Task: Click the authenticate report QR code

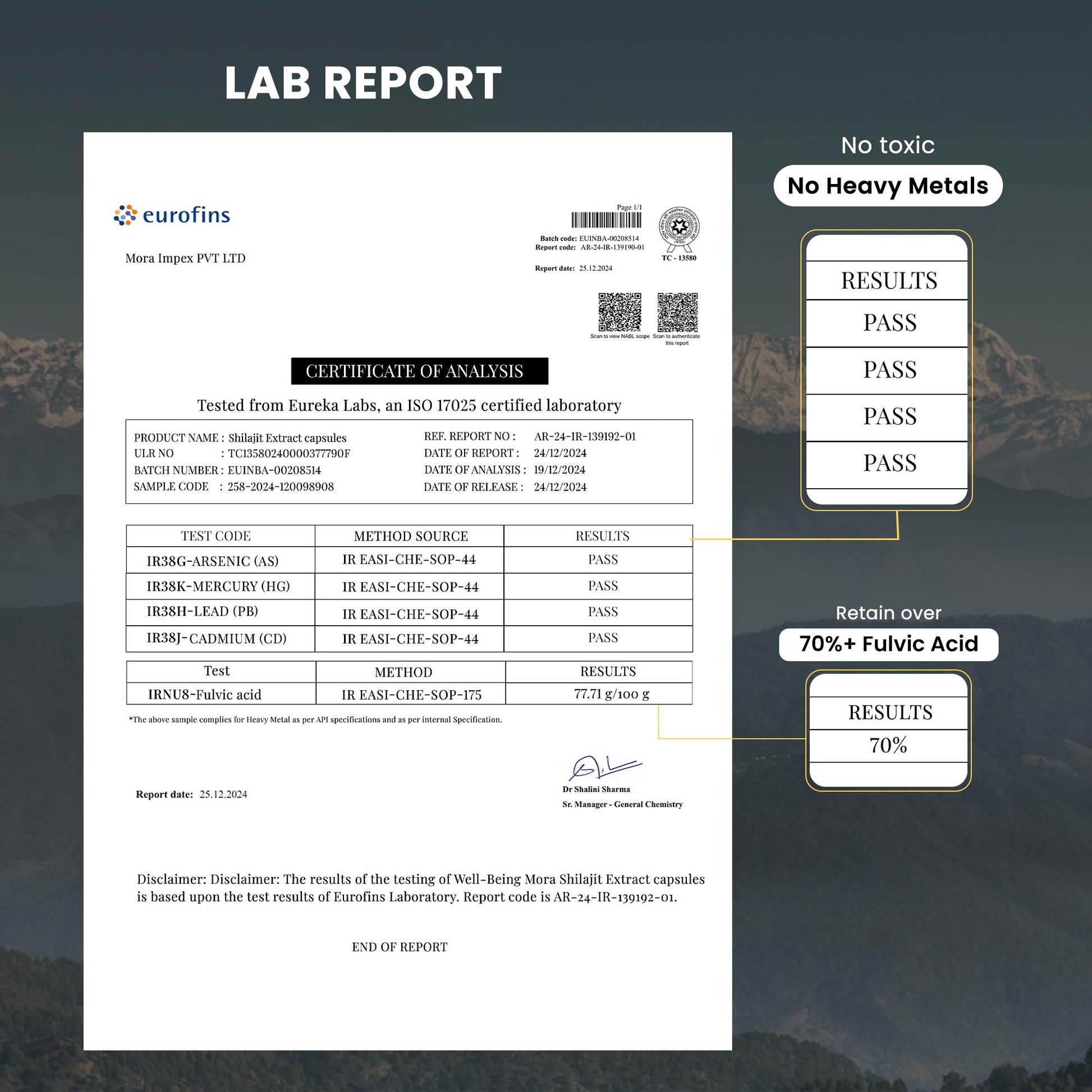Action: pos(677,312)
